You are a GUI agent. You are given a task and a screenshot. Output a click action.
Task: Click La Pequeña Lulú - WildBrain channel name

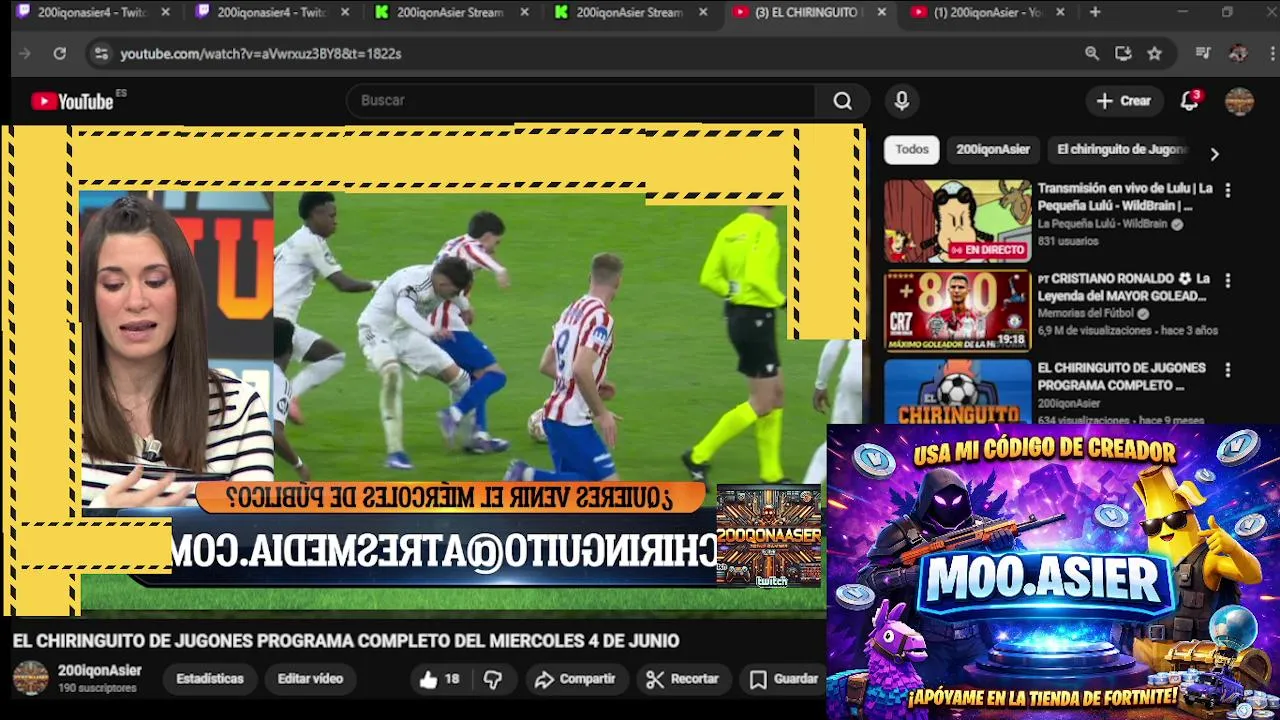(1102, 224)
